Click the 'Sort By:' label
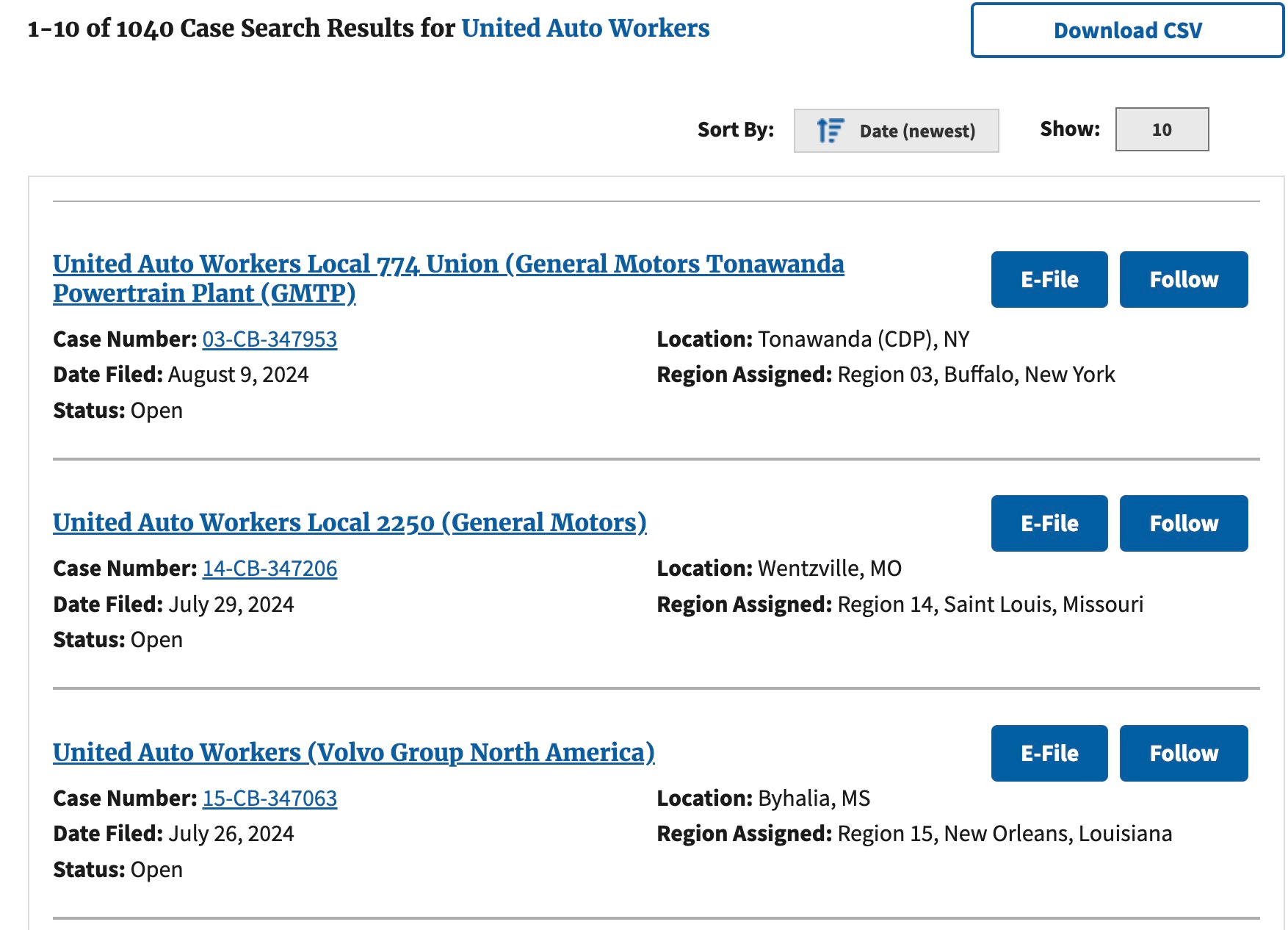 pos(736,130)
